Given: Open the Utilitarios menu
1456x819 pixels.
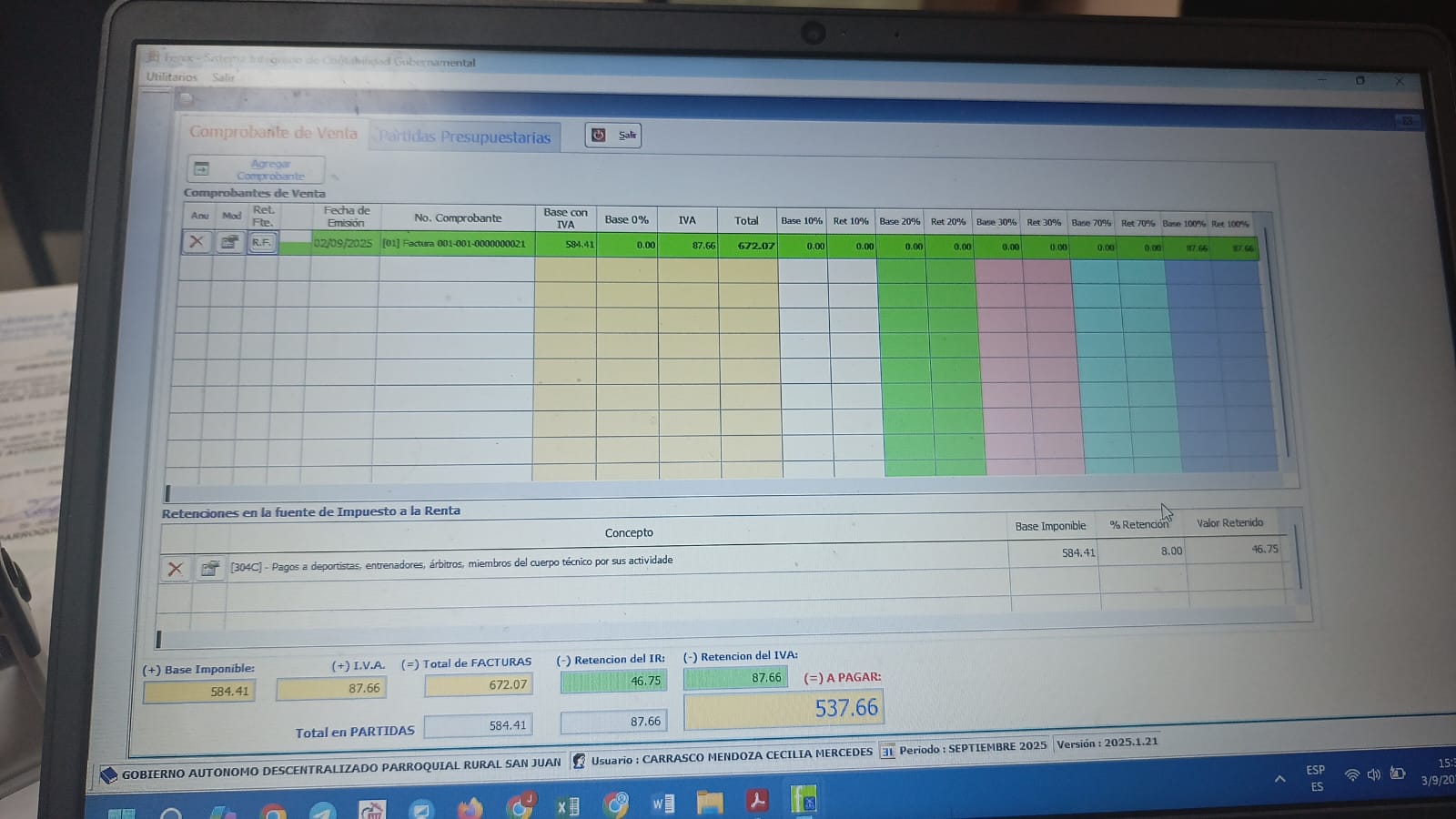Looking at the screenshot, I should point(171,77).
